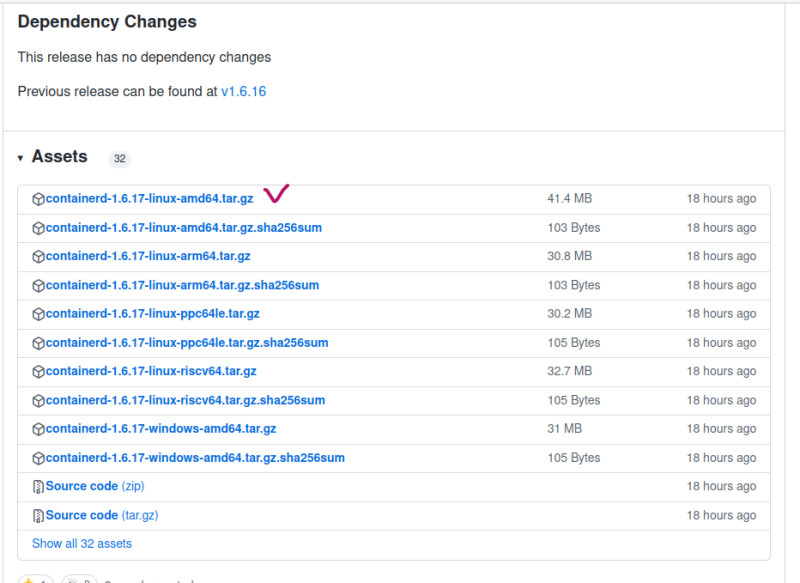The height and width of the screenshot is (583, 800).
Task: Click package icon beside containerd-1.6.17-linux-amd64.tar.gz
Action: pos(39,199)
